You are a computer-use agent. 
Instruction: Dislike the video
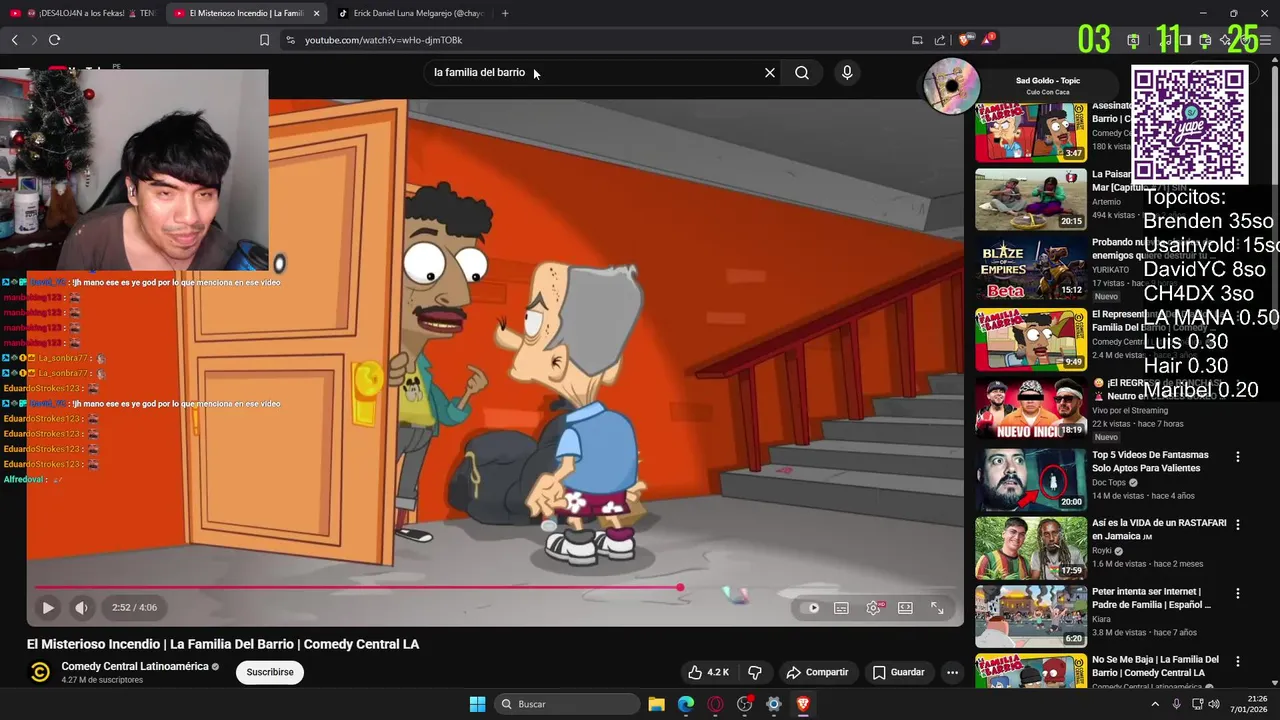point(755,672)
